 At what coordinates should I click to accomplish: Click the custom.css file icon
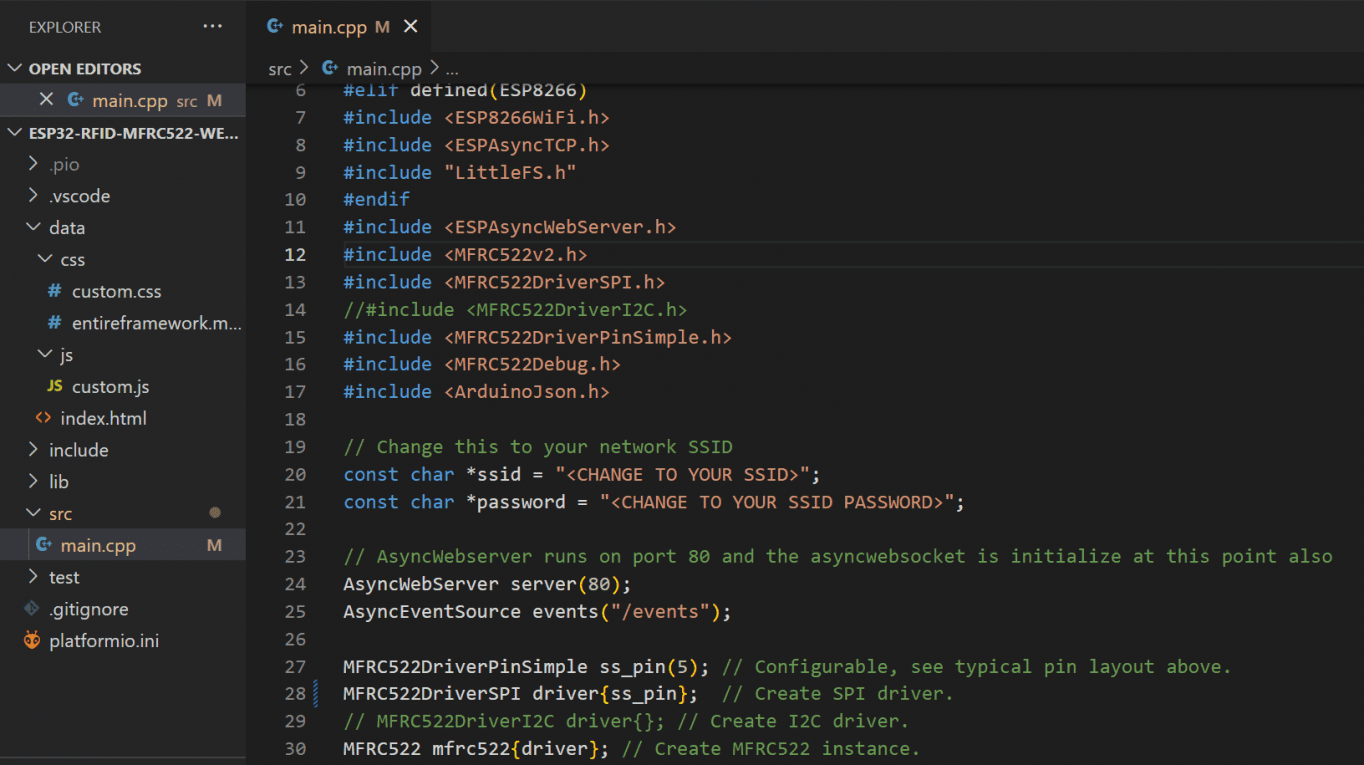55,291
